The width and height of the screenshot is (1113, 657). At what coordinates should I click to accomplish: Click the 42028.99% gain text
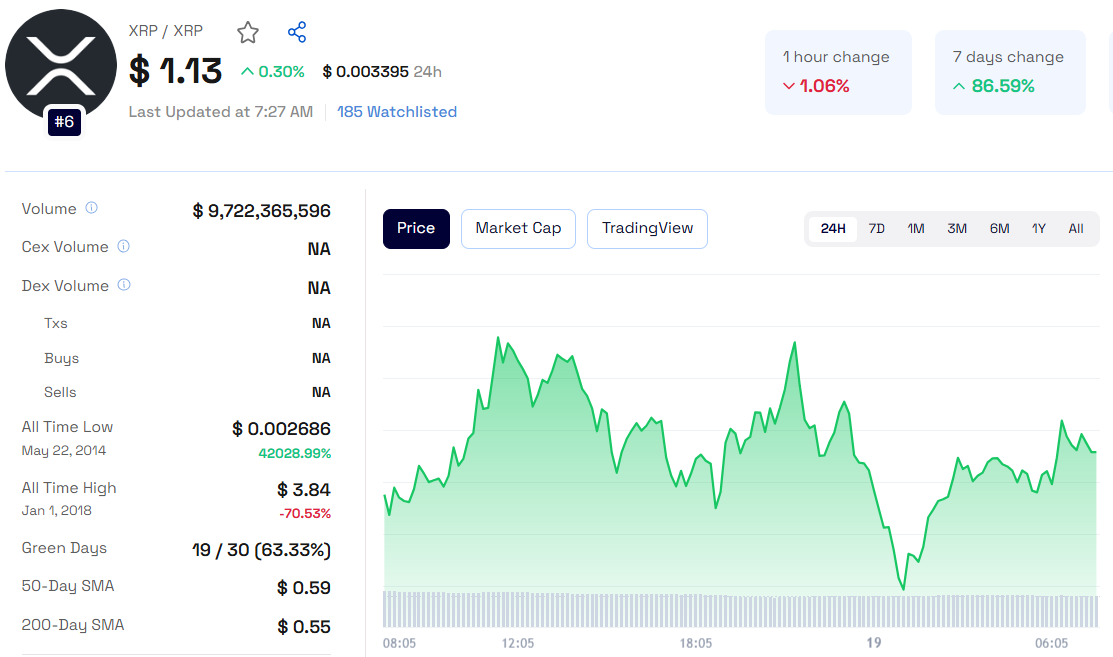(x=295, y=453)
